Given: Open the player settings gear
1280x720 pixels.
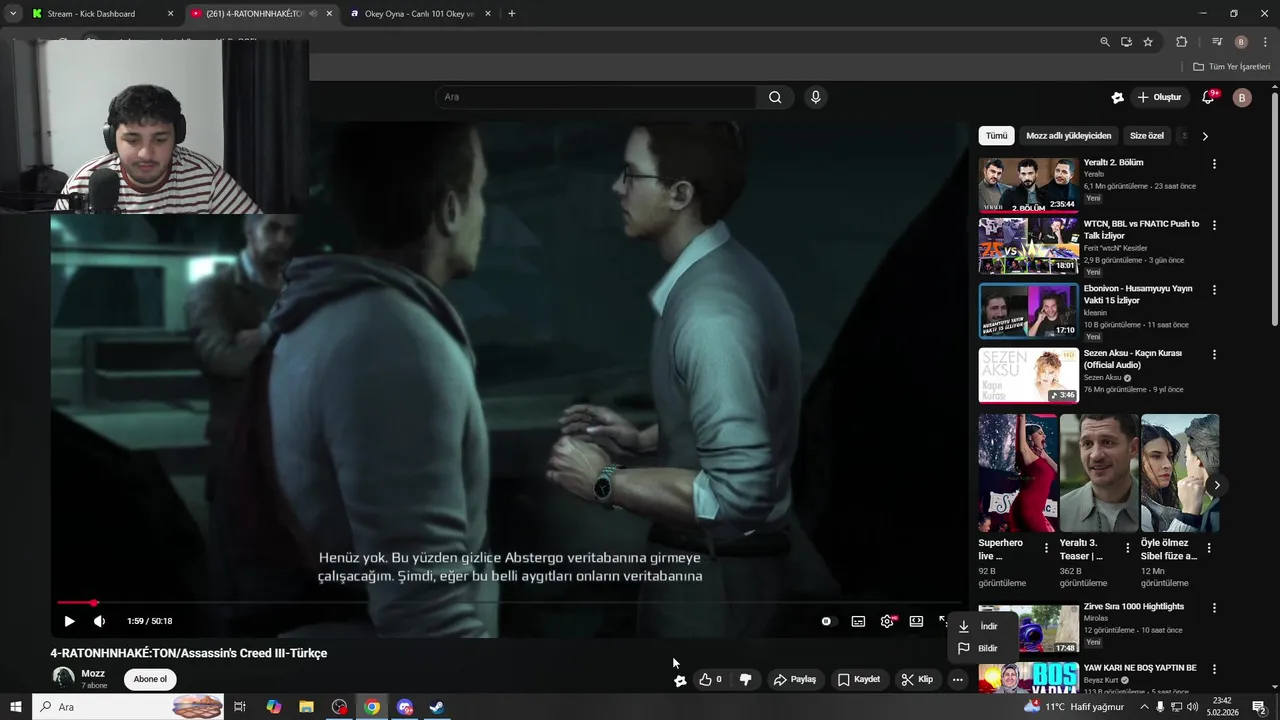Looking at the screenshot, I should click(887, 621).
